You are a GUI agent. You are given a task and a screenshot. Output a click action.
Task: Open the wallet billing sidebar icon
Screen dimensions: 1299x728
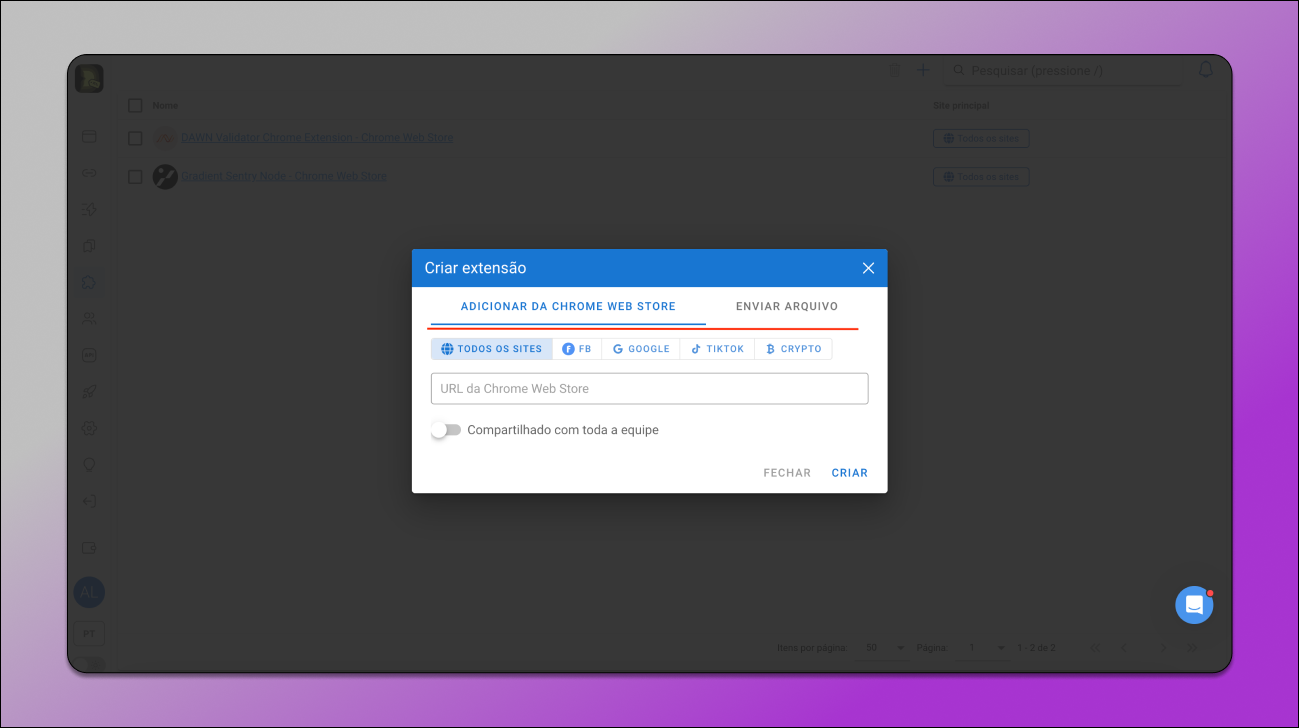[89, 548]
